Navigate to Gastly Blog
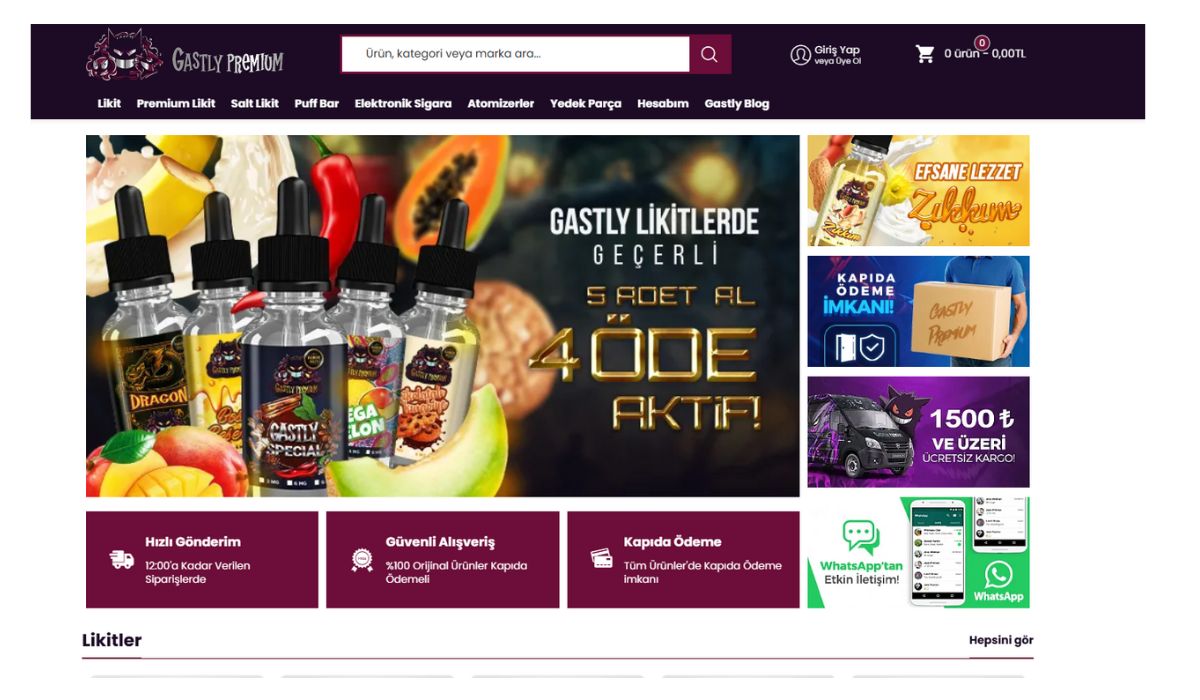Screen dimensions: 1200x700 [x=737, y=104]
